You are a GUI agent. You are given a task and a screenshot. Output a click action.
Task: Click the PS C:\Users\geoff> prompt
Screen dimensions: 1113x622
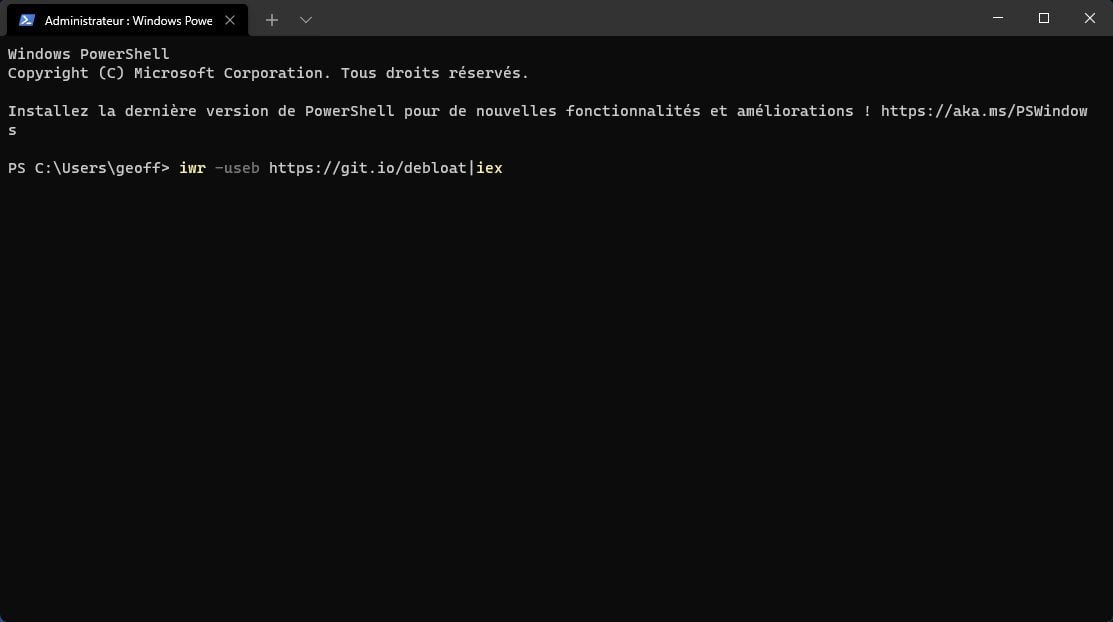(x=89, y=168)
